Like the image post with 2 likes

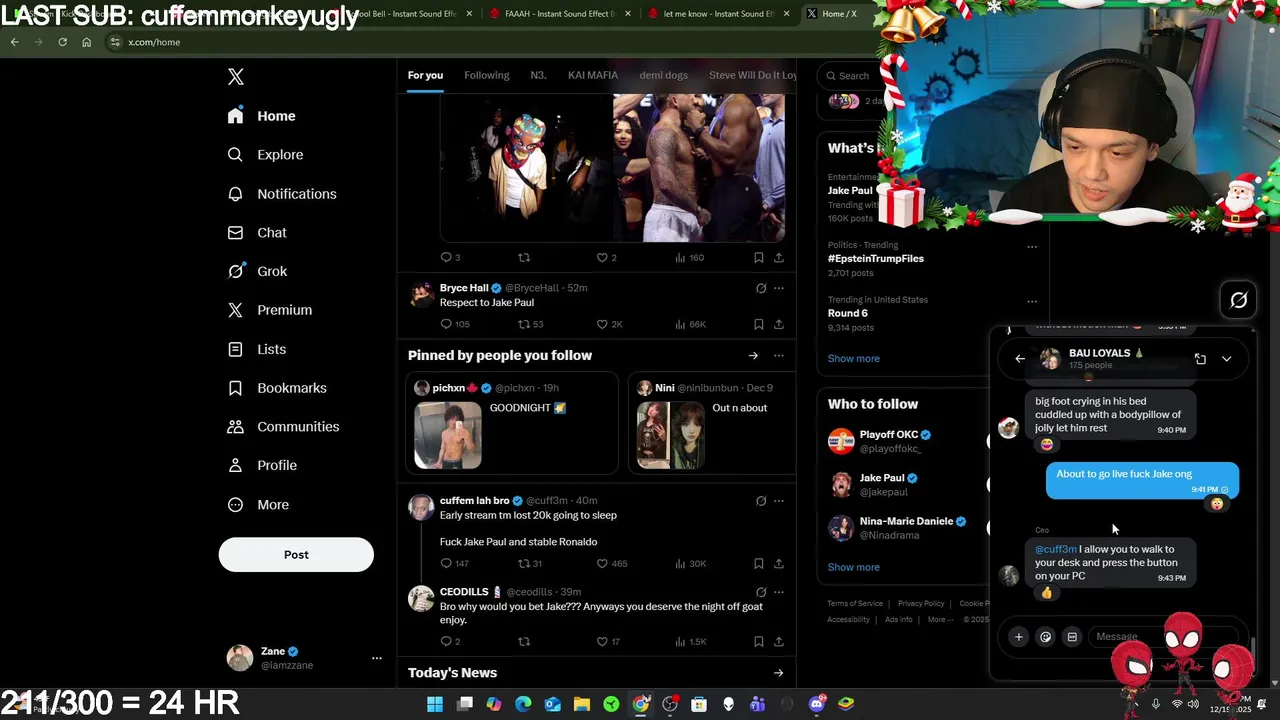click(x=602, y=257)
